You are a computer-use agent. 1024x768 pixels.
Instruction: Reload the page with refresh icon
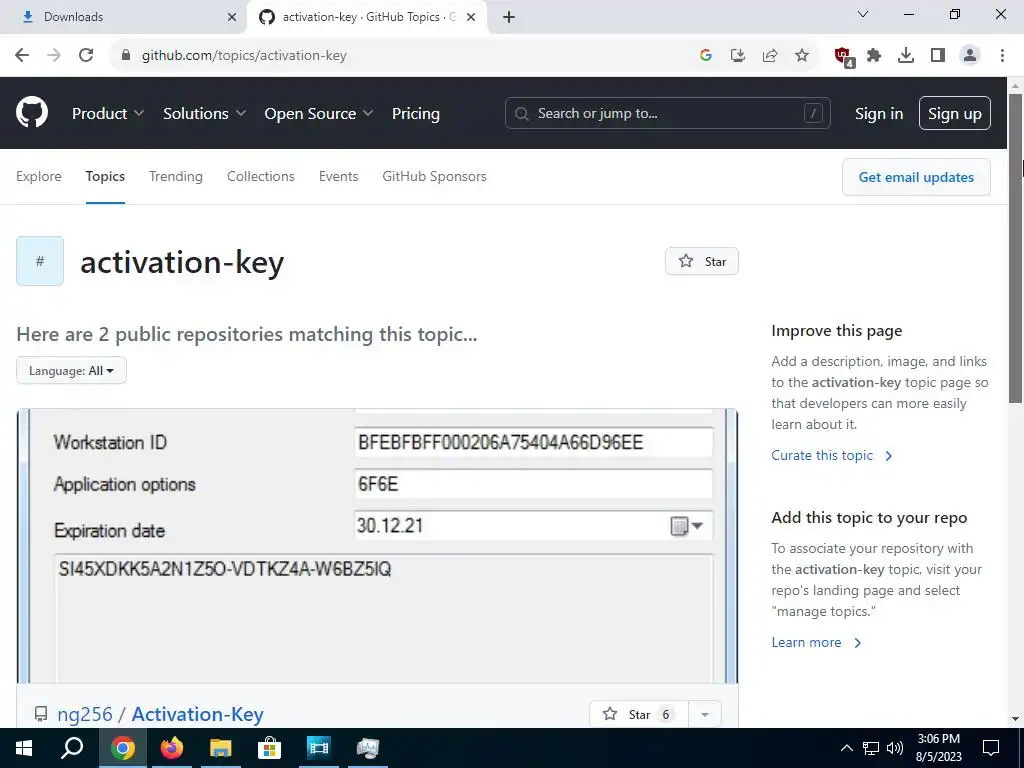[86, 56]
